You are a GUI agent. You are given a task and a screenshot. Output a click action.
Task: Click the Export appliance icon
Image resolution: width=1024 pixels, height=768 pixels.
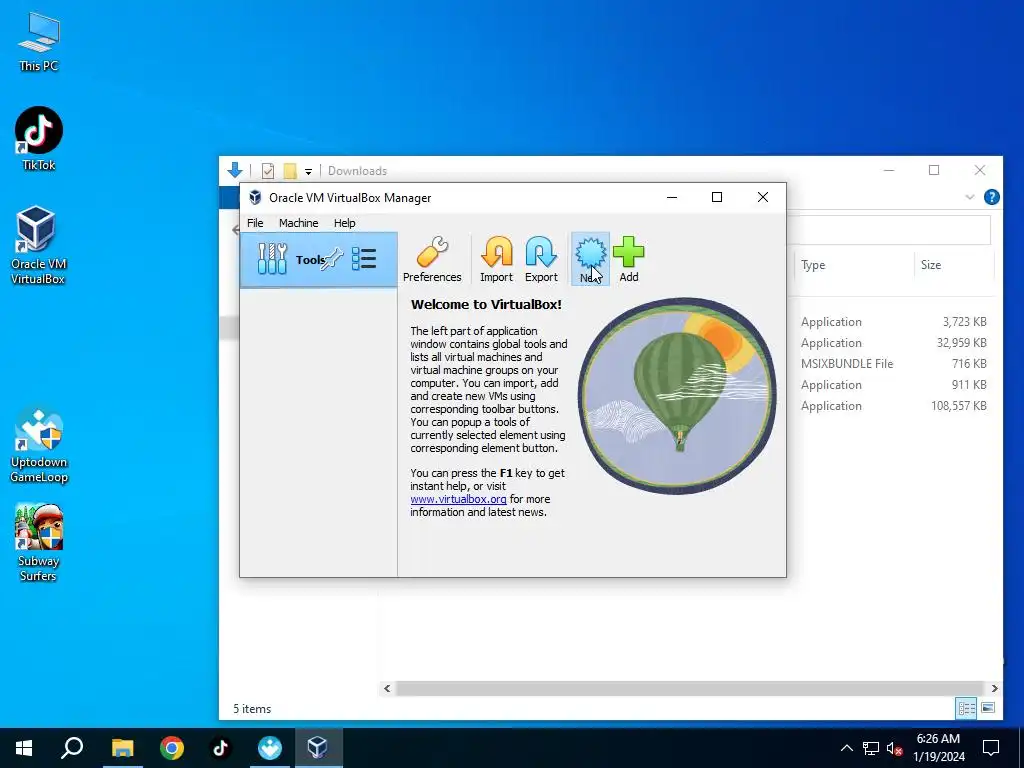541,259
